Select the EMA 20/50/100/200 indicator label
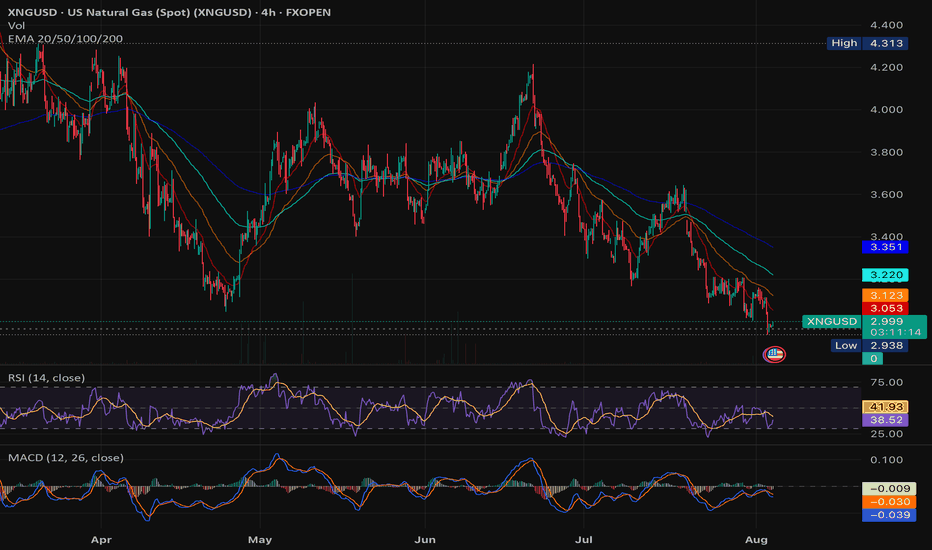The height and width of the screenshot is (550, 932). [65, 39]
